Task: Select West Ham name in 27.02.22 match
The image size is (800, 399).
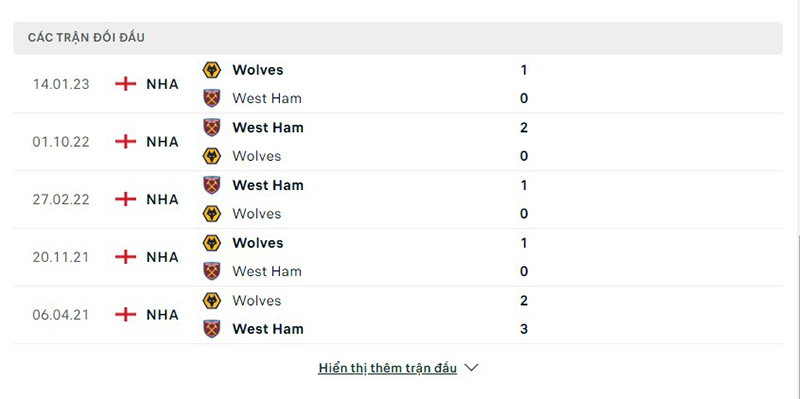Action: 268,185
